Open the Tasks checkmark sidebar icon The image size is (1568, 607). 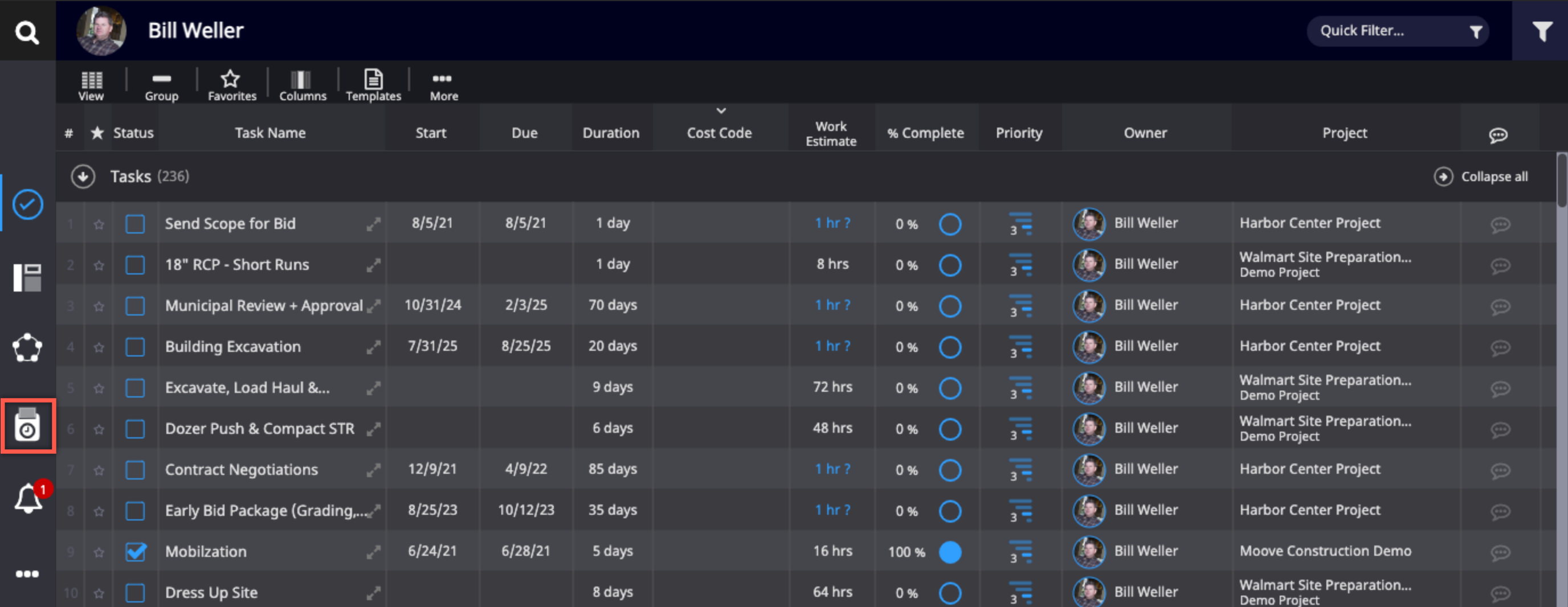point(27,204)
